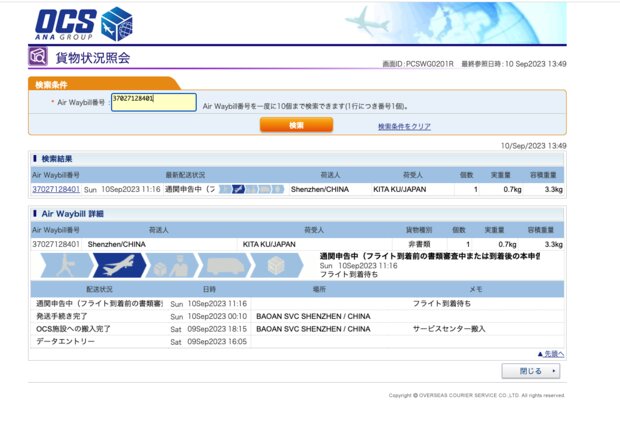Image resolution: width=620 pixels, height=447 pixels.
Task: Click the orange 検索 search button
Action: point(296,125)
